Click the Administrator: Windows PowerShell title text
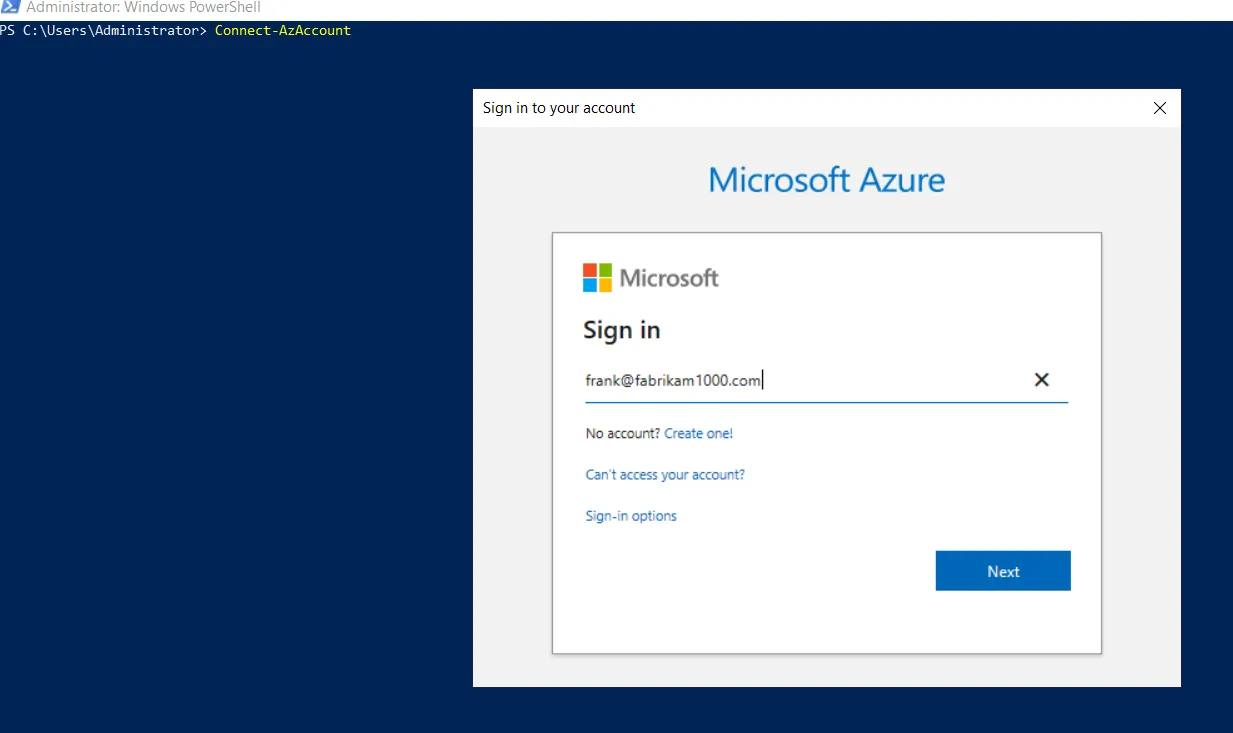The width and height of the screenshot is (1233, 733). click(143, 7)
